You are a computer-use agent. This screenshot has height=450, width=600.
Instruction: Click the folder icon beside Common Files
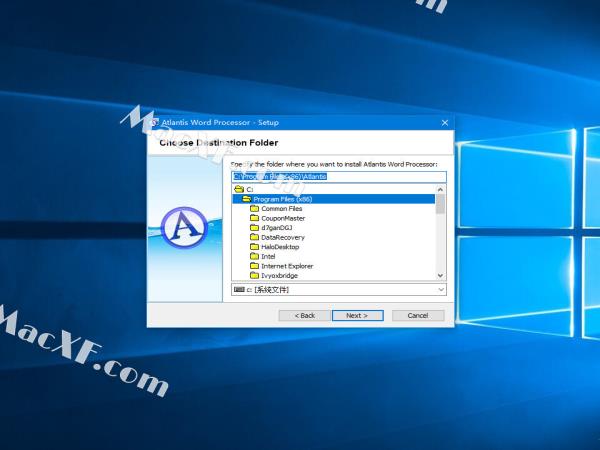click(x=254, y=208)
